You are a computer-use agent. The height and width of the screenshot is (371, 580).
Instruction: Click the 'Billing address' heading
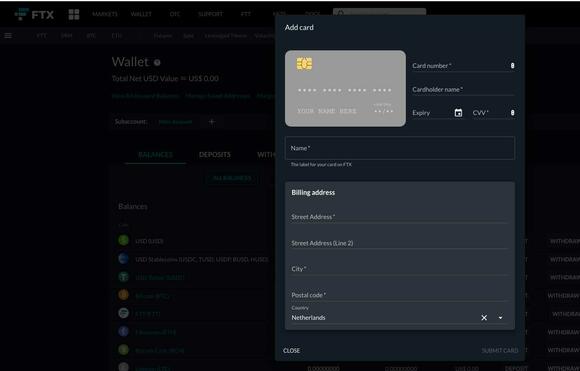click(x=313, y=192)
